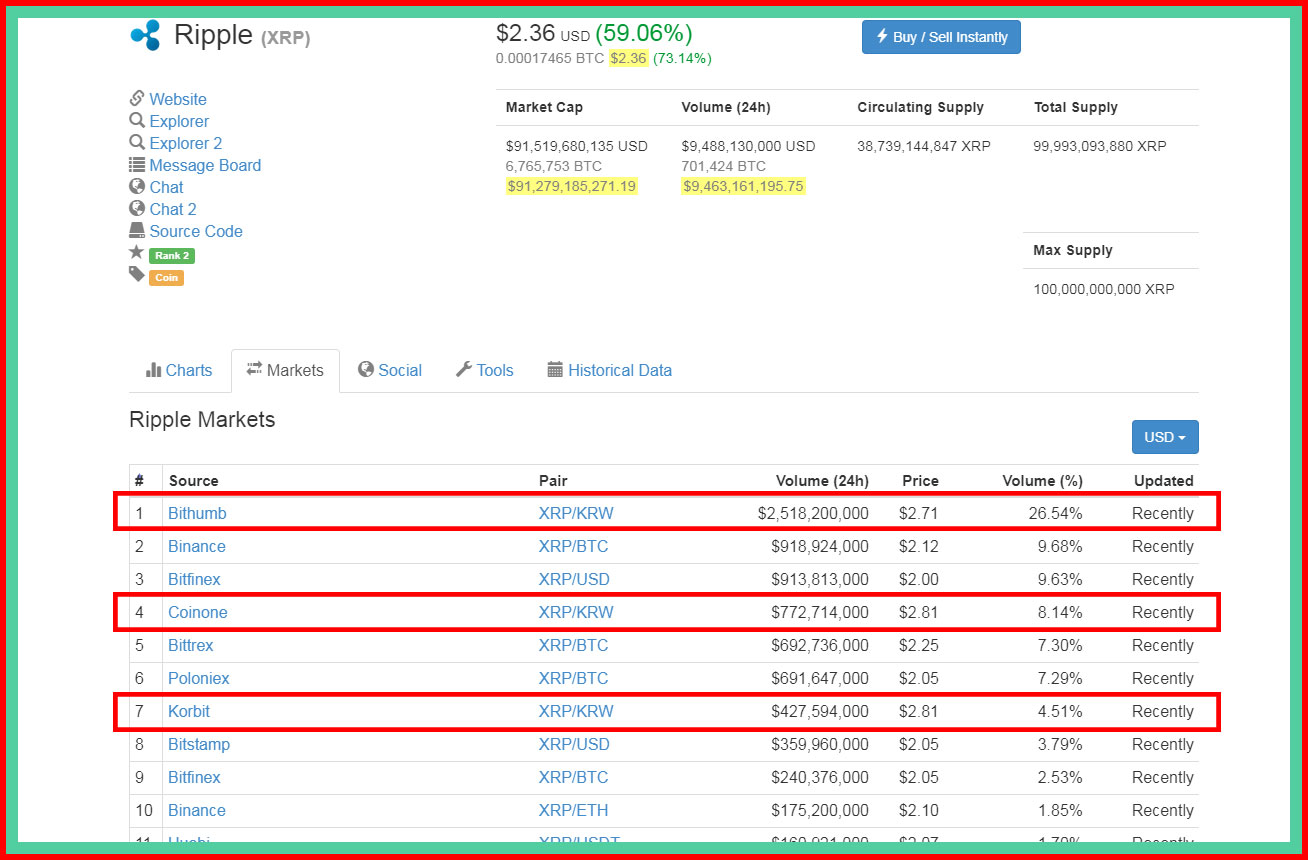The width and height of the screenshot is (1308, 860).
Task: Open the Historical Data tab
Action: pos(609,370)
